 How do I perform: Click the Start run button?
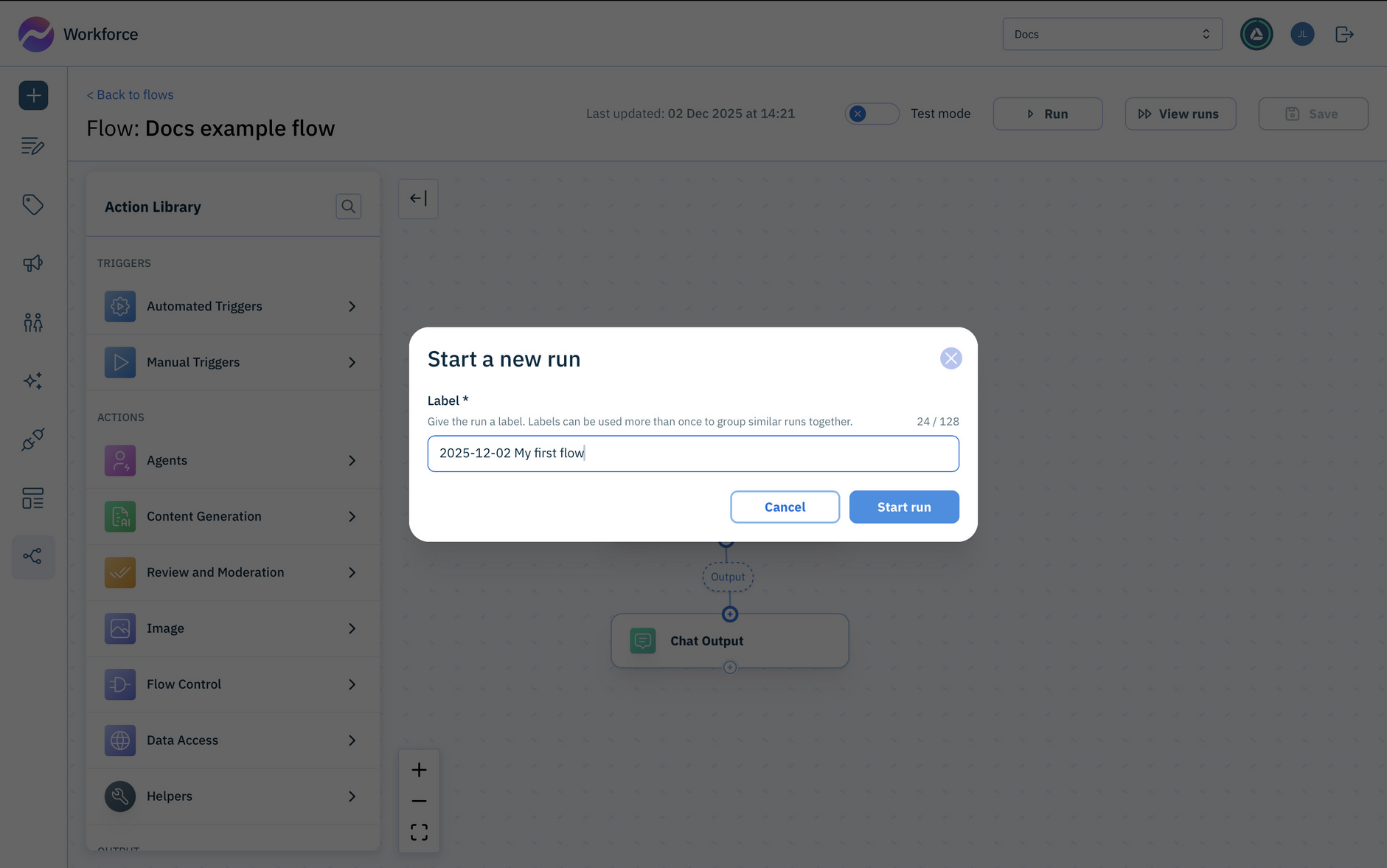coord(904,507)
